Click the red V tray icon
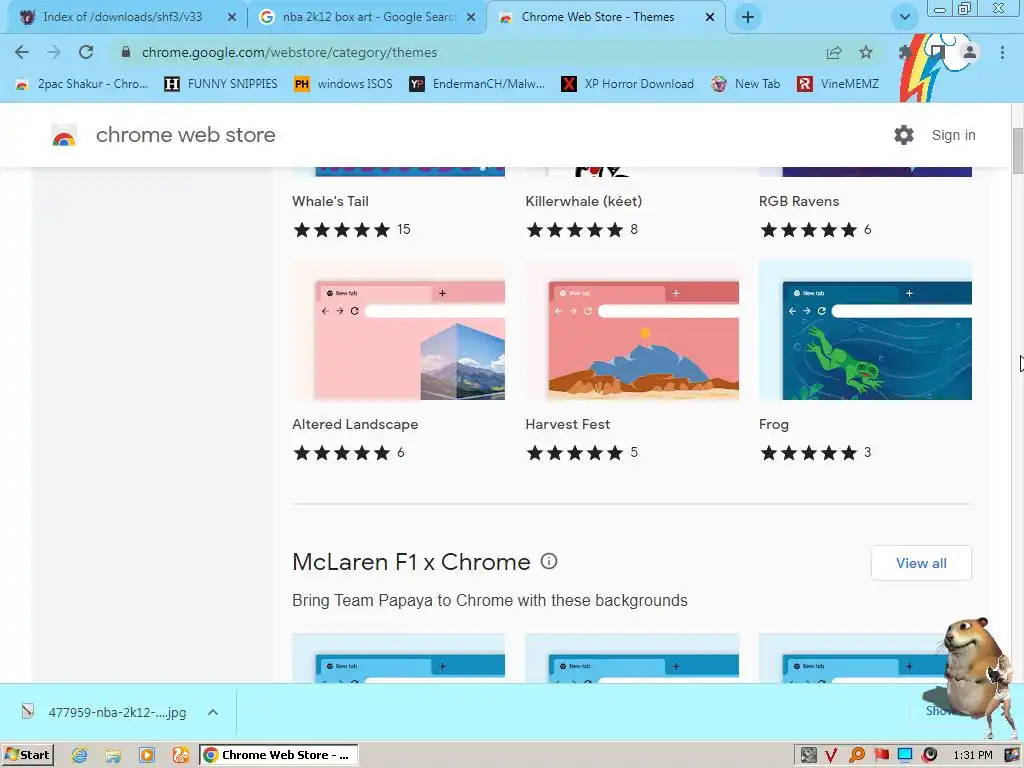 831,756
